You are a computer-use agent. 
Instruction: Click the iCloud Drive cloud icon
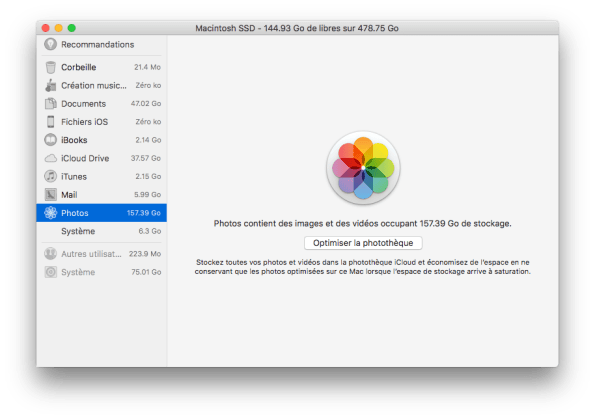[50, 158]
